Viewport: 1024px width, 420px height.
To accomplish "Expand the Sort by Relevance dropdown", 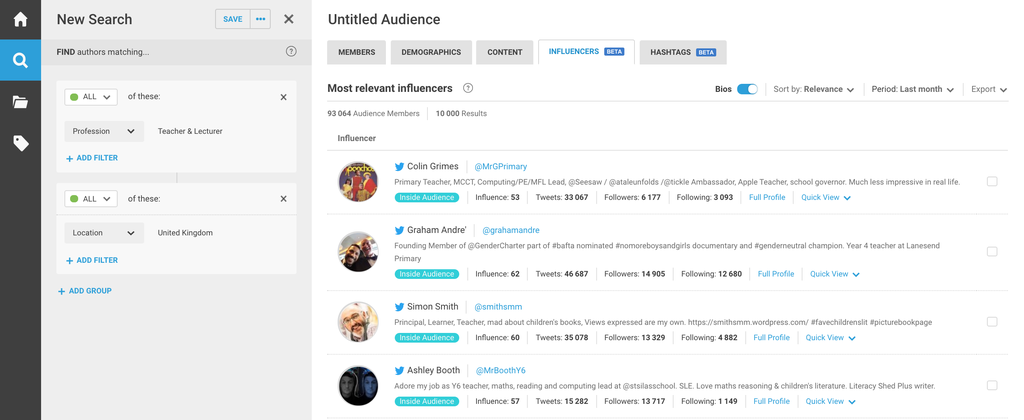I will click(x=814, y=89).
